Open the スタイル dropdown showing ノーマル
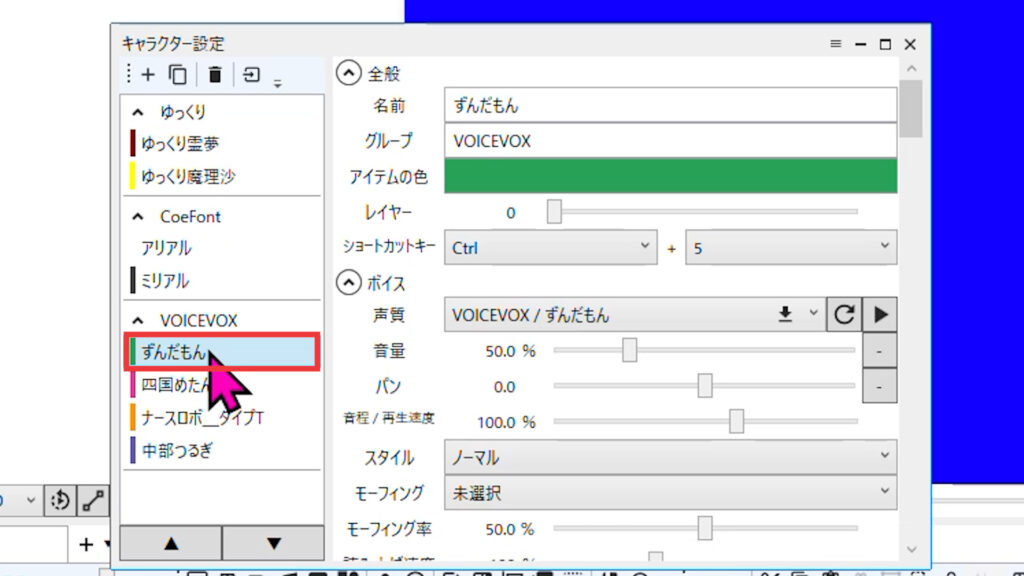The image size is (1024, 576). click(670, 458)
